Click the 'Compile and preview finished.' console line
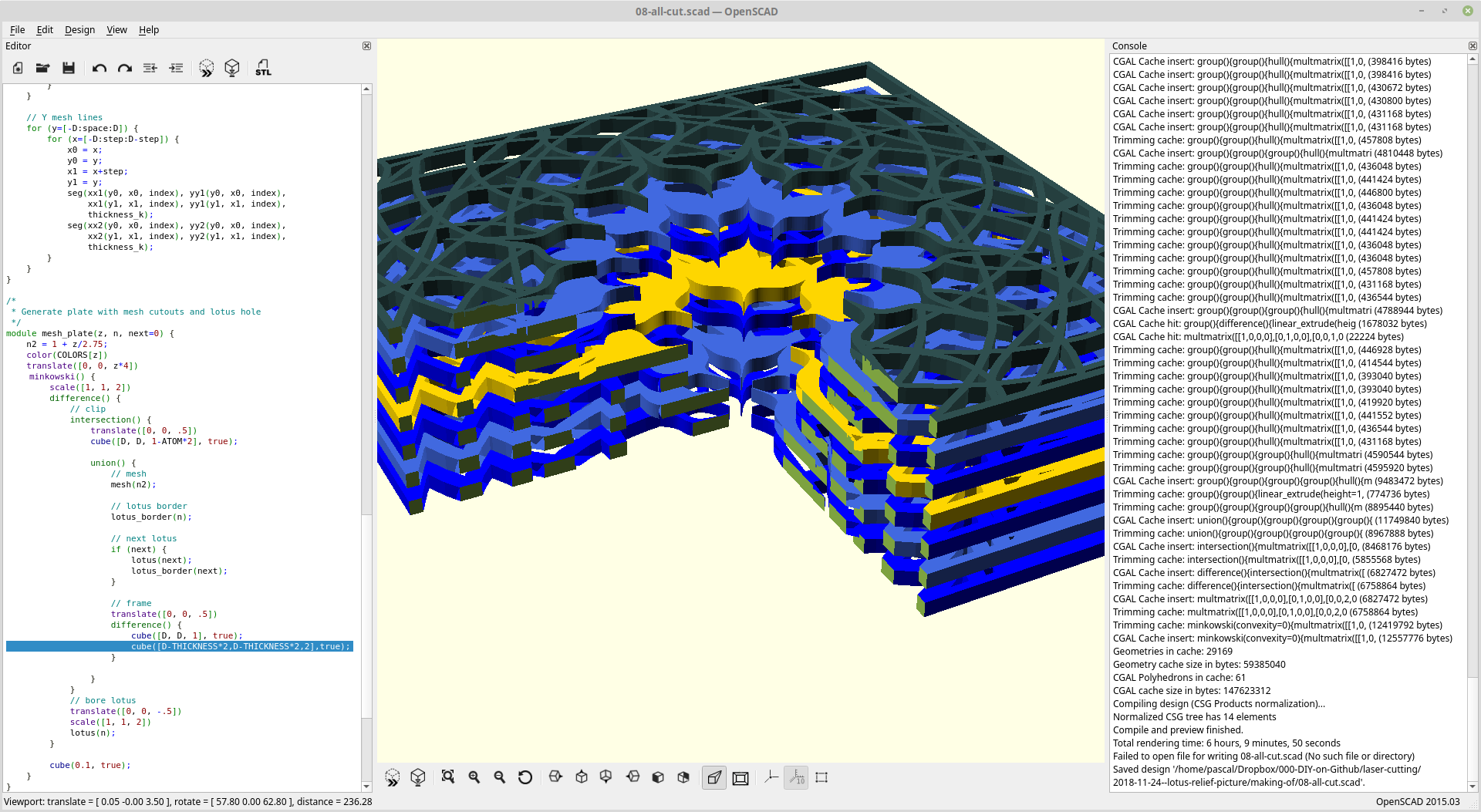Viewport: 1481px width, 812px height. 1178,730
